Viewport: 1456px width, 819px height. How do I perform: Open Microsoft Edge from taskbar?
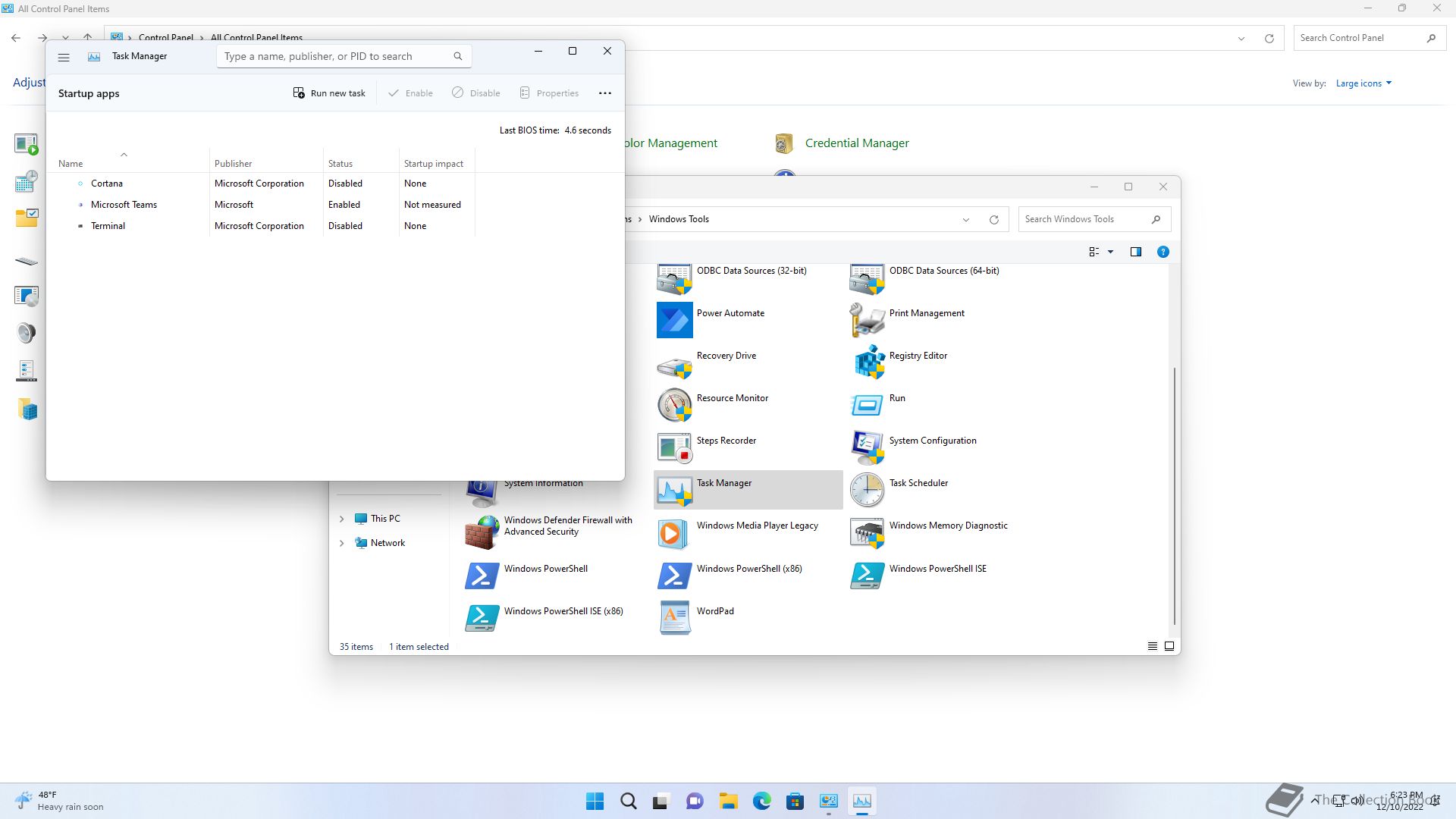pyautogui.click(x=761, y=801)
